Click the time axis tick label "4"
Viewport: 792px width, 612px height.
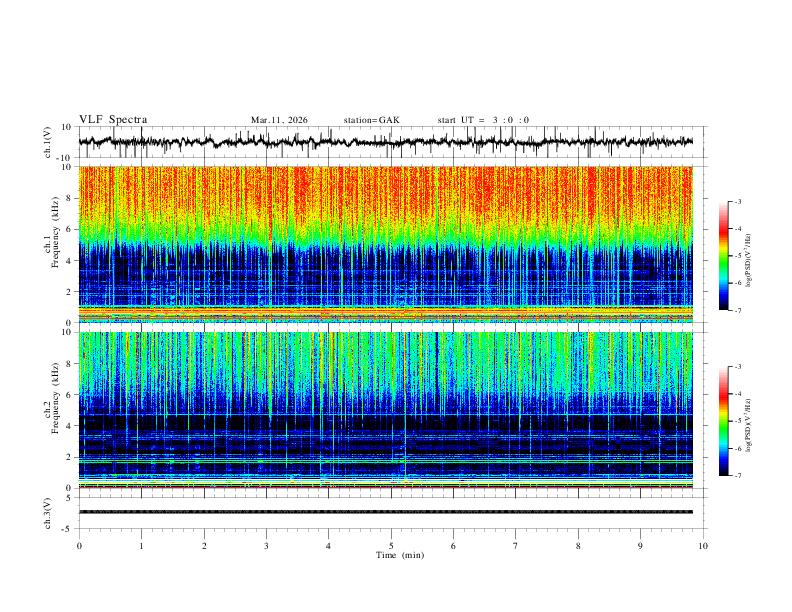328,546
